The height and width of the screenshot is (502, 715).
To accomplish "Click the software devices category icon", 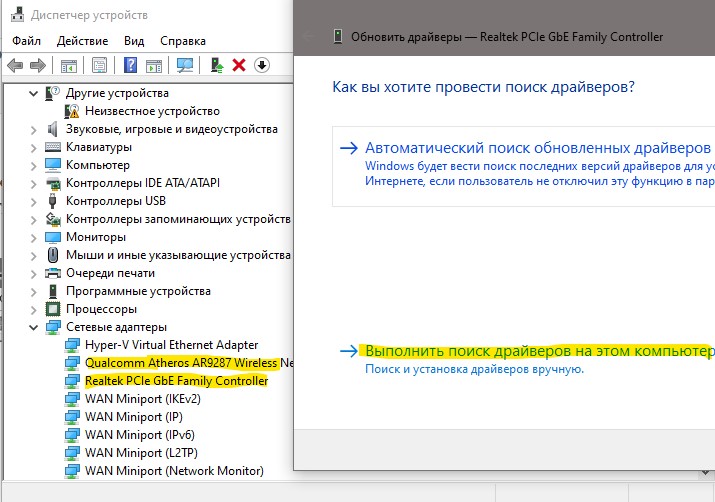I will 53,291.
